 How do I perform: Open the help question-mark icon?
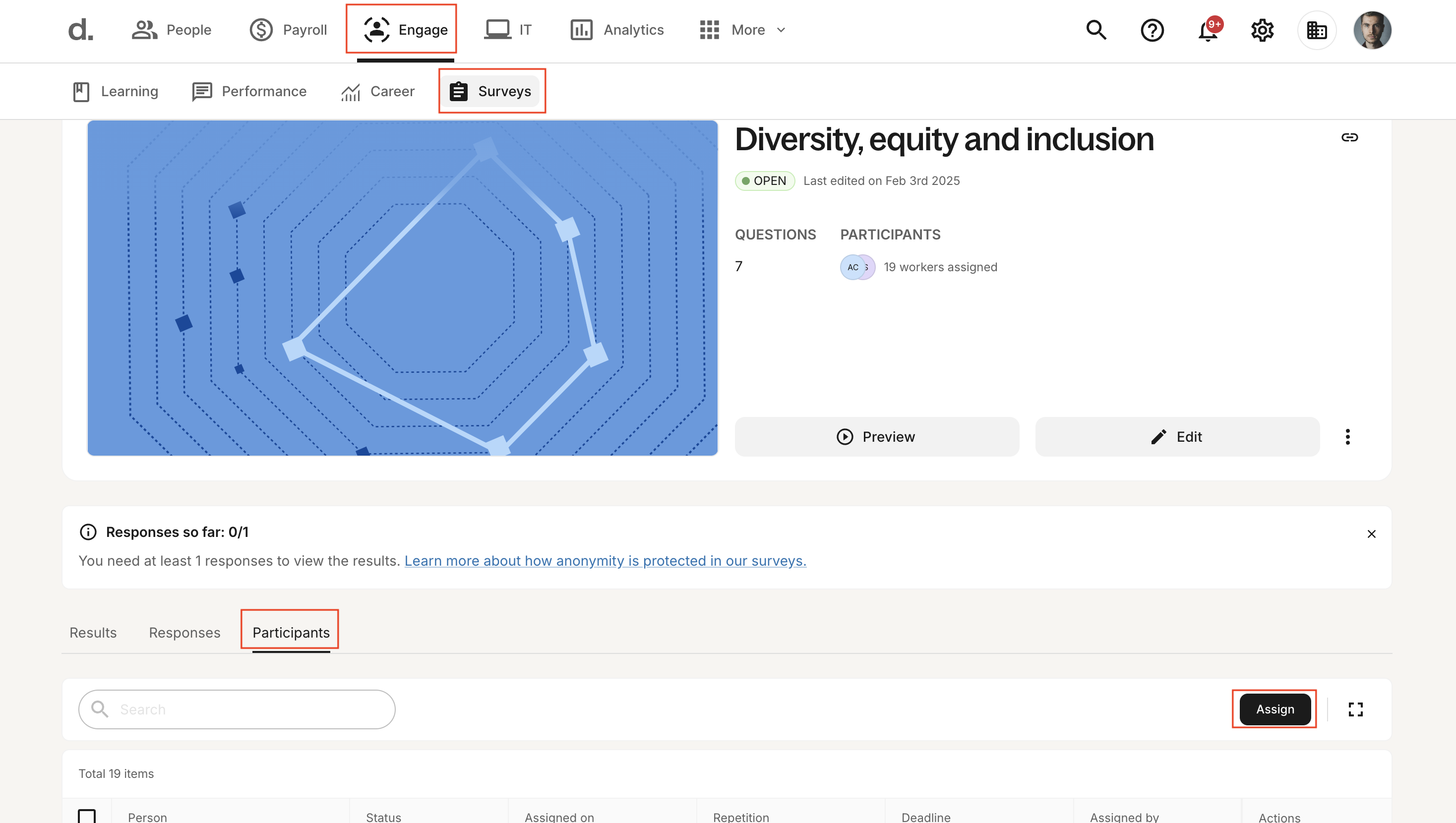pyautogui.click(x=1152, y=30)
